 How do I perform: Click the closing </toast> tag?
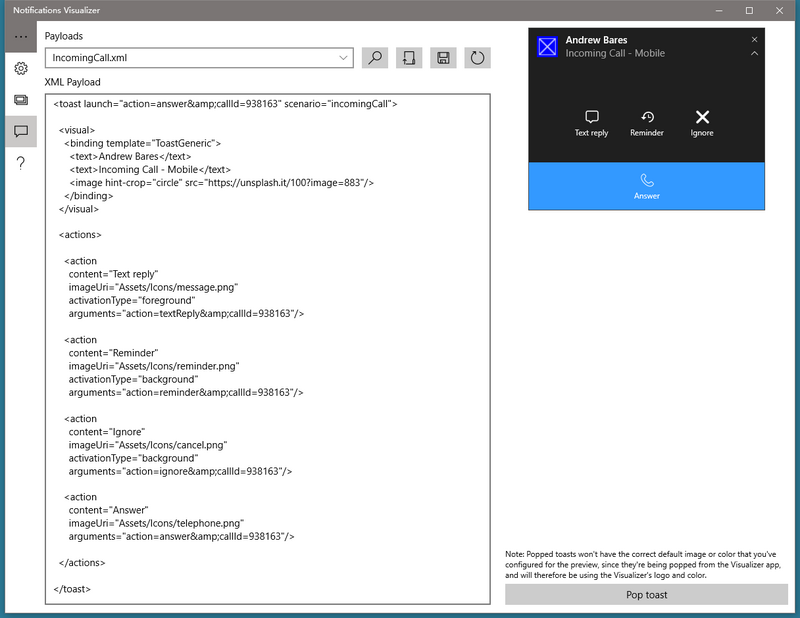[x=72, y=589]
